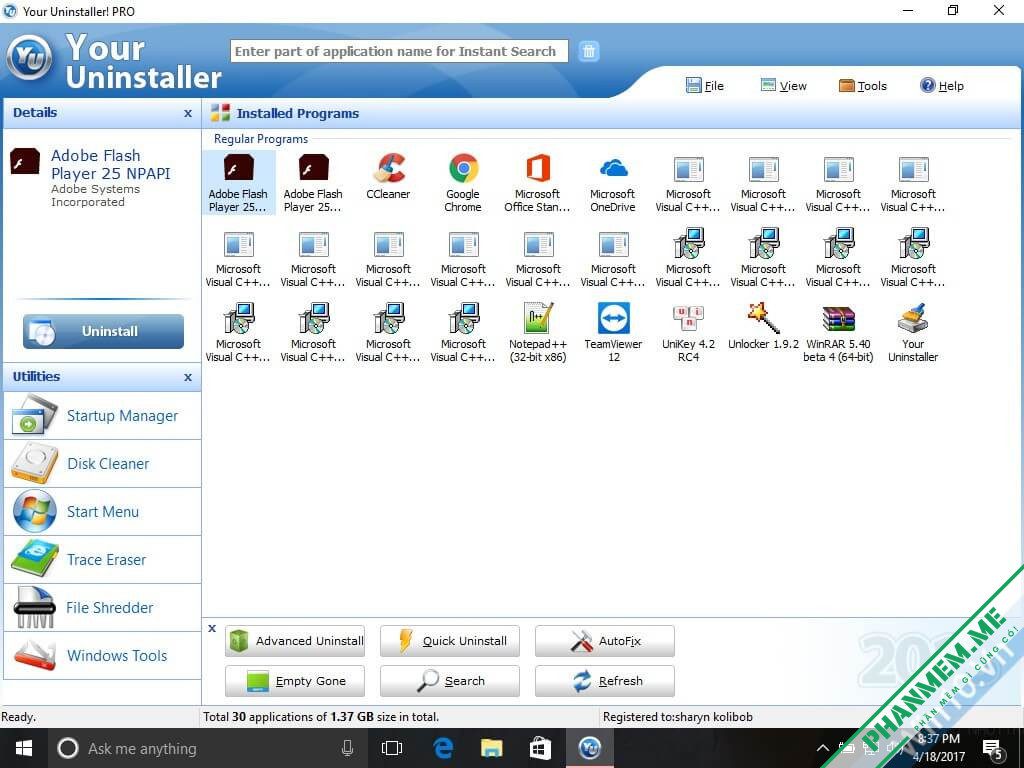Click the Task View taskbar button
The image size is (1024, 768).
[x=392, y=748]
